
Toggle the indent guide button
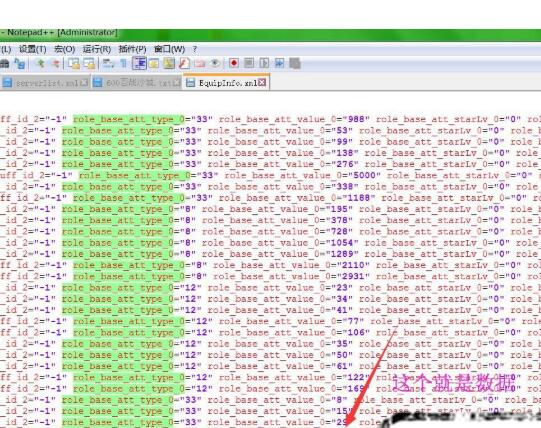point(139,64)
